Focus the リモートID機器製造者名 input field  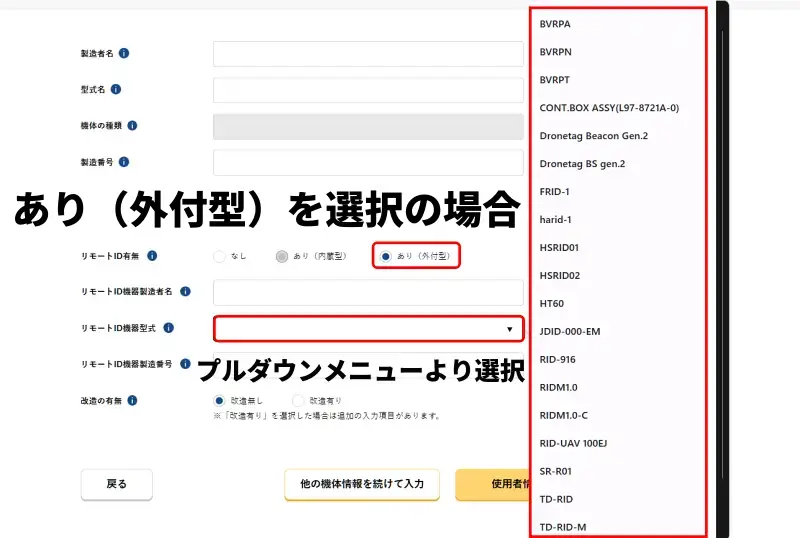click(368, 292)
